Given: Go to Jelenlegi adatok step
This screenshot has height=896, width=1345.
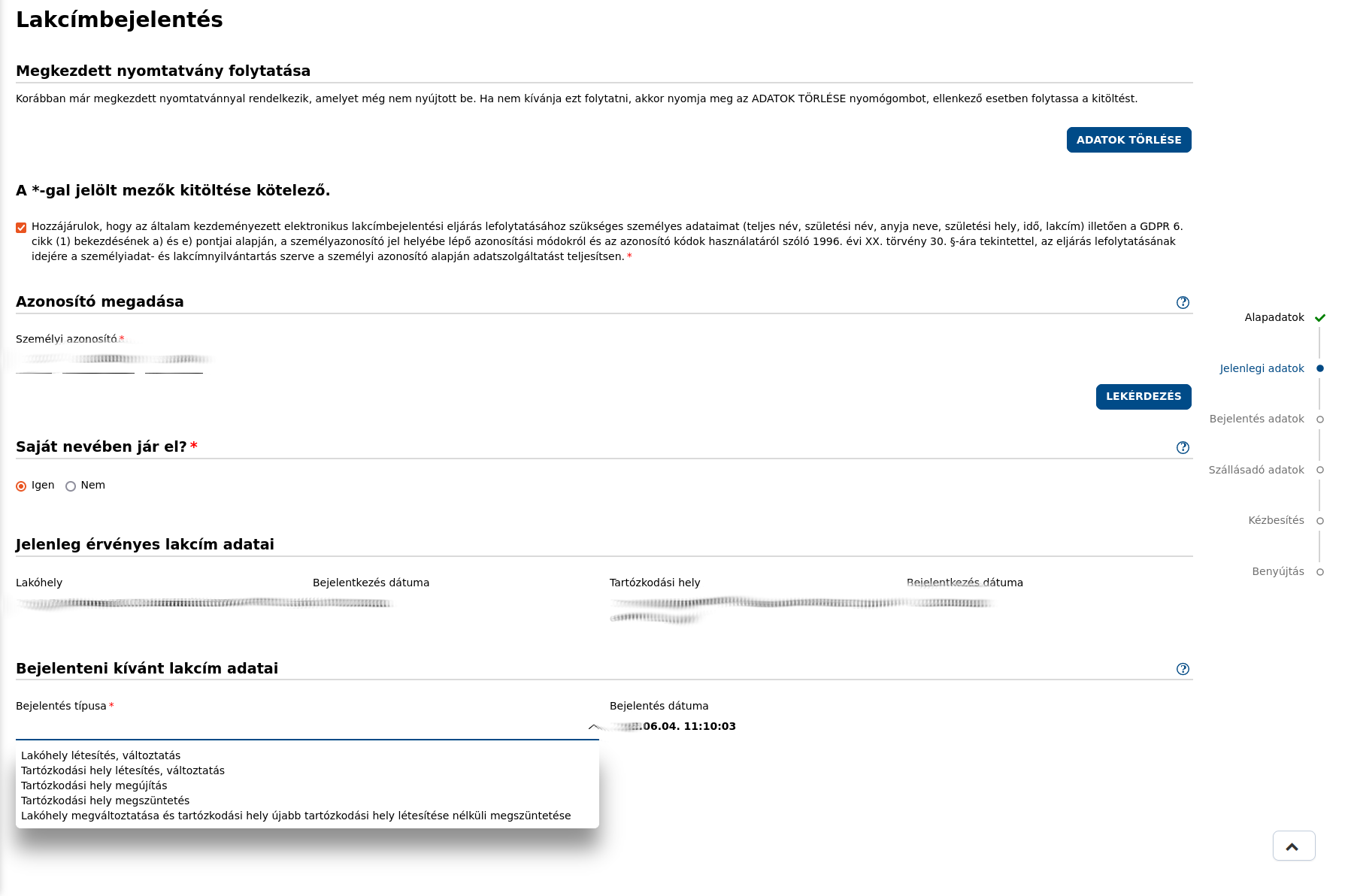Looking at the screenshot, I should [x=1262, y=368].
